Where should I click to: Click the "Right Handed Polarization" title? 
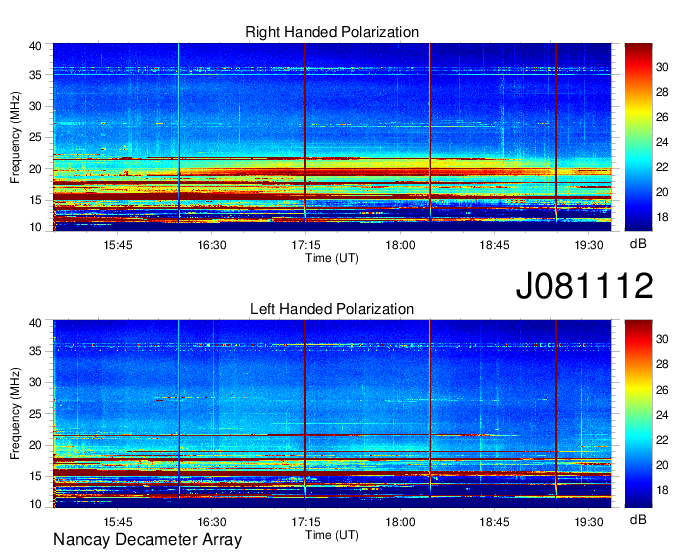click(332, 32)
